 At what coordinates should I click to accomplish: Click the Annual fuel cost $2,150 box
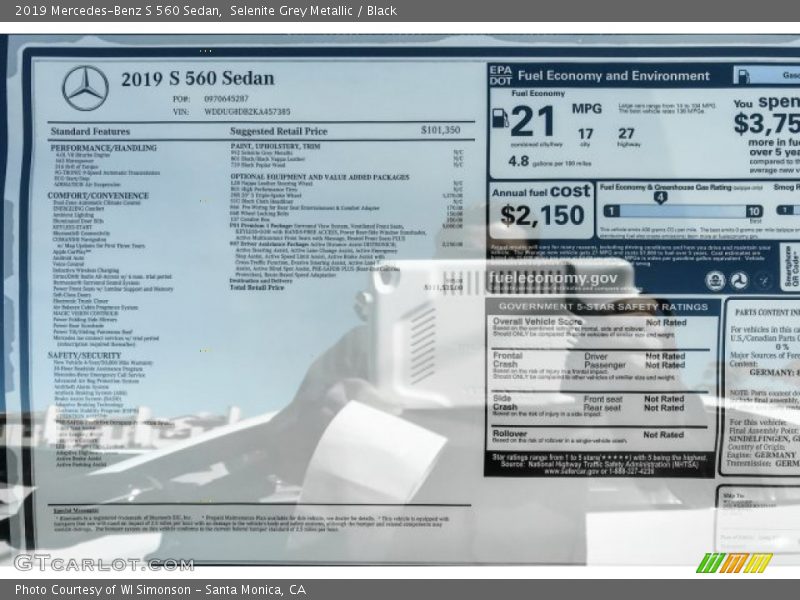(x=541, y=206)
